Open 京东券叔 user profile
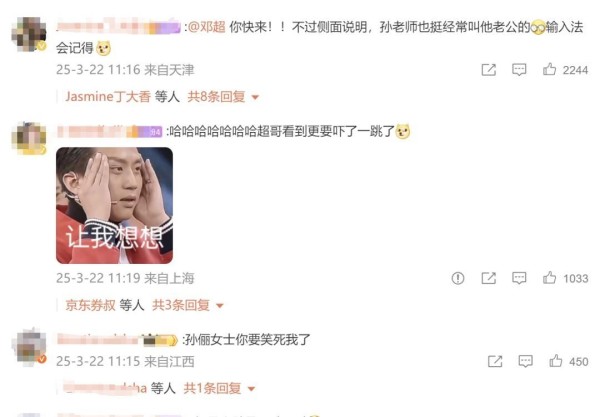 (90, 305)
